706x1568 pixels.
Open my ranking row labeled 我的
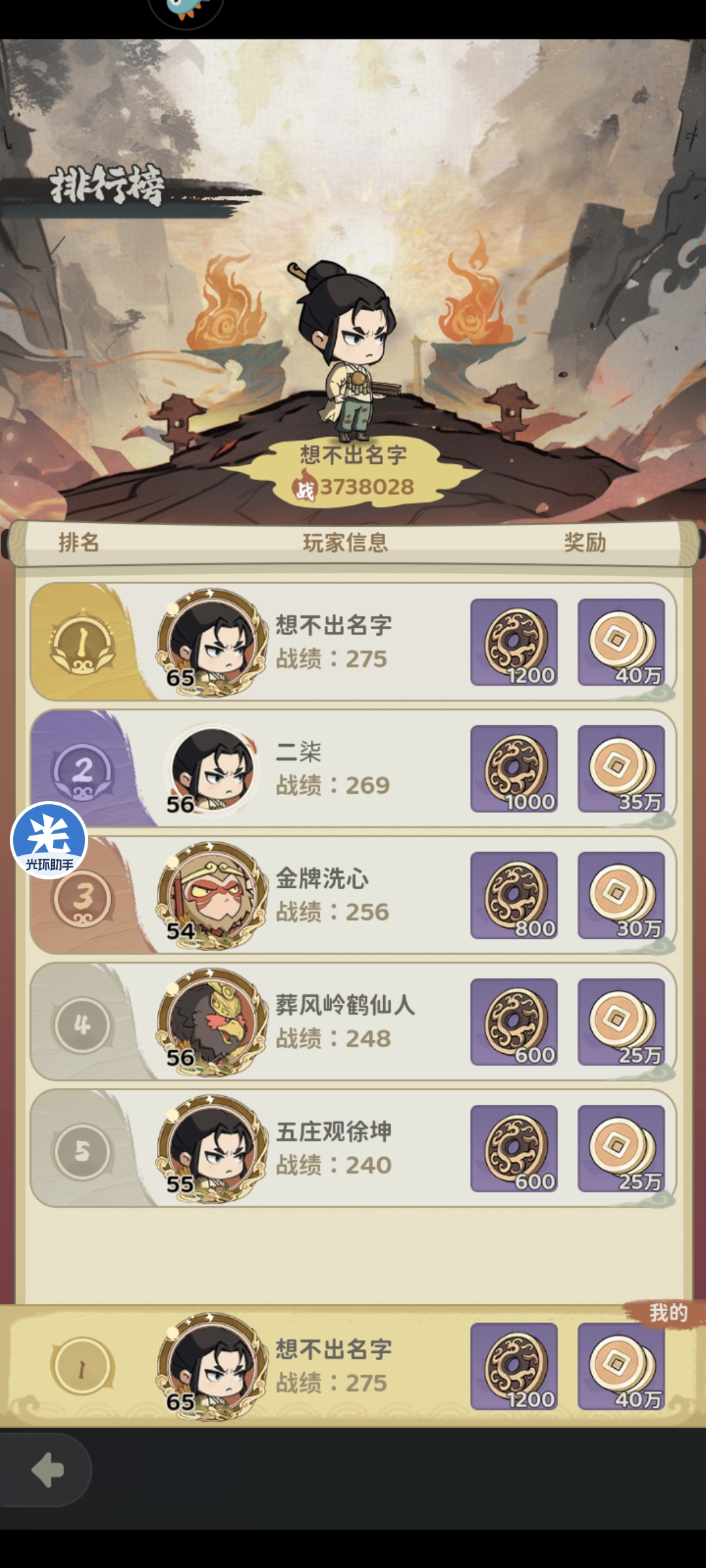353,1367
